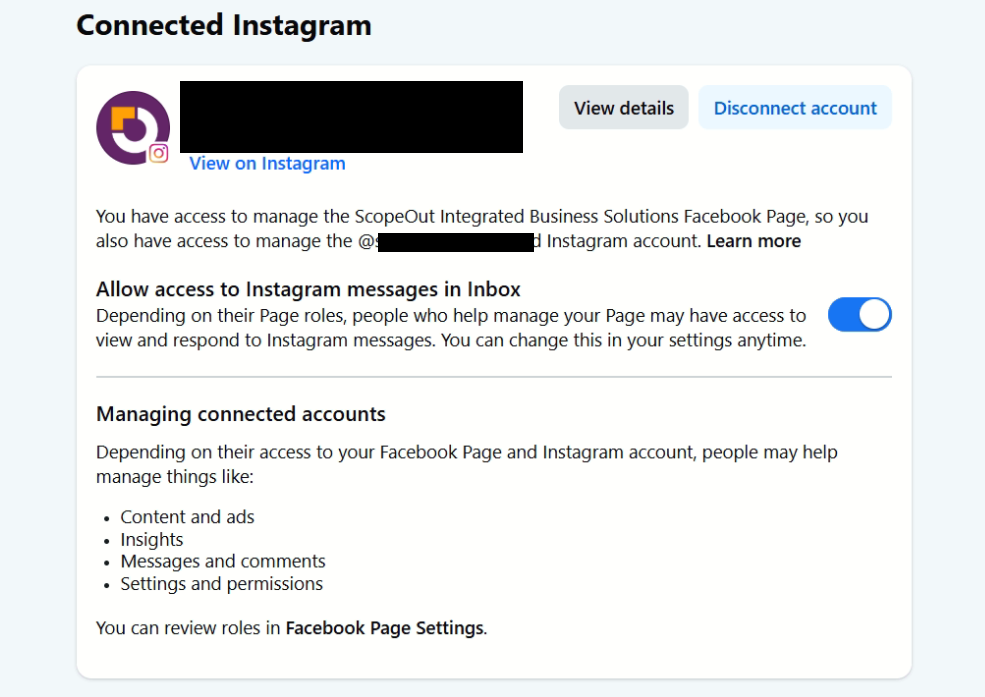985x697 pixels.
Task: Open the View on Instagram link
Action: point(267,164)
